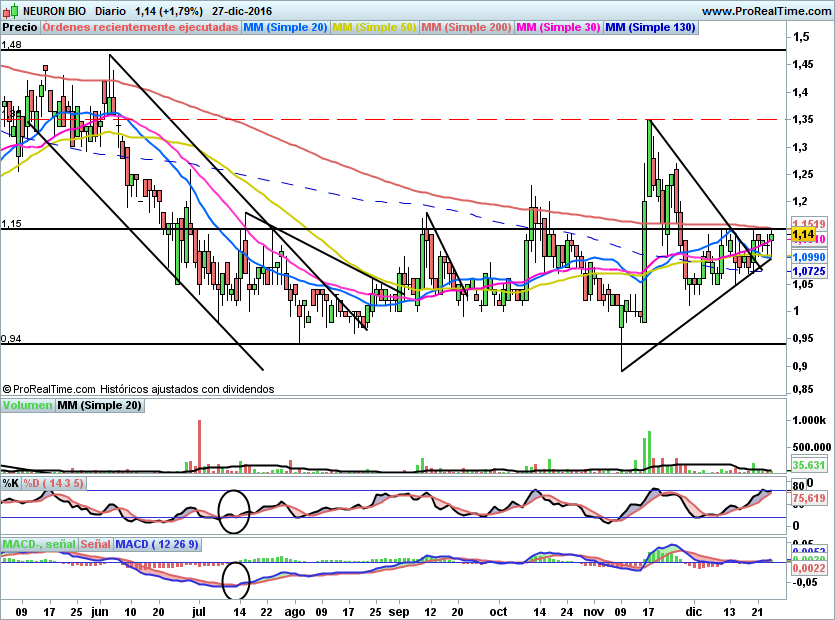Click the 35.631 volume value tag
This screenshot has width=835, height=620.
(x=807, y=466)
